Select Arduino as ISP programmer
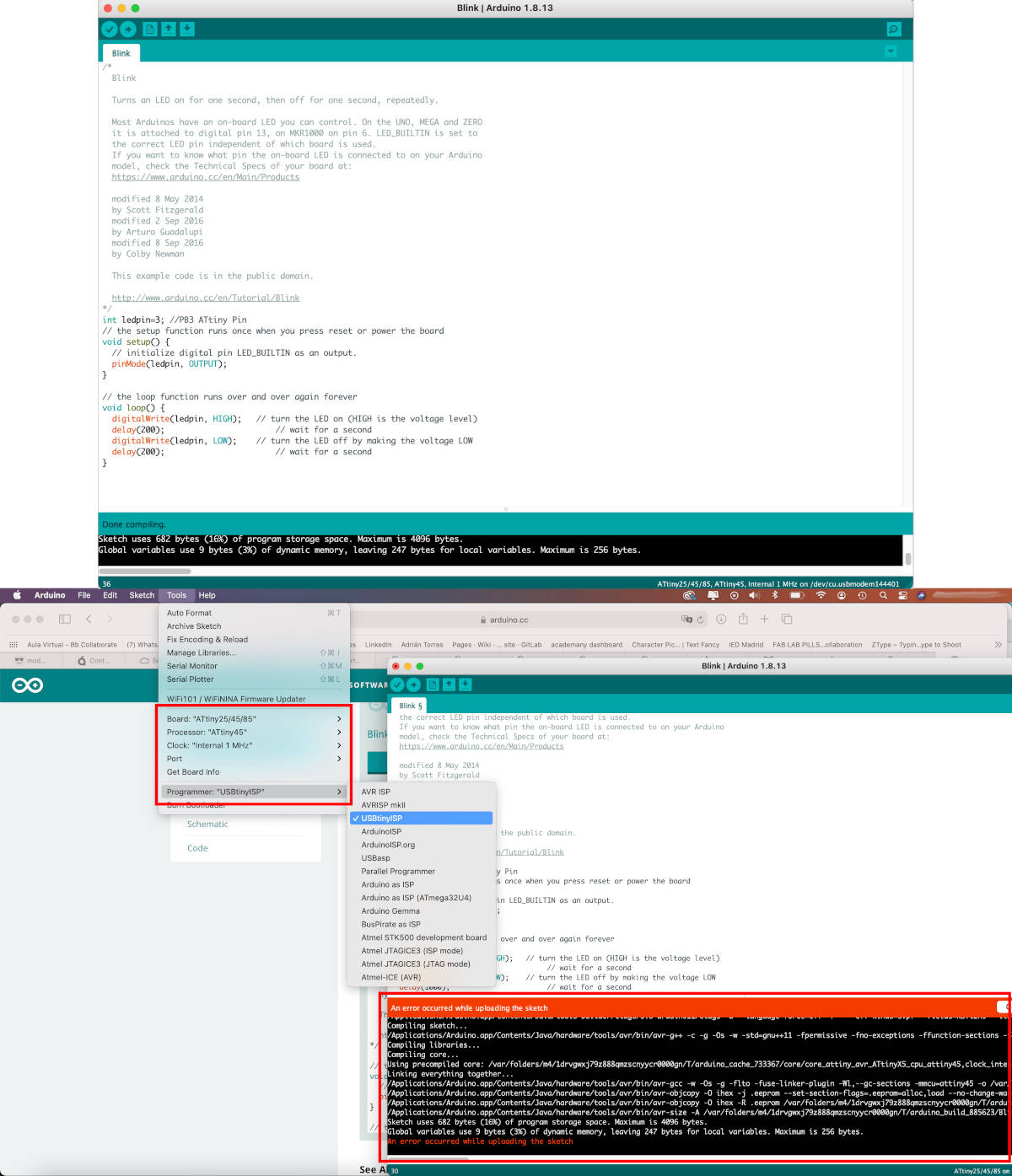The height and width of the screenshot is (1176, 1012). [x=422, y=884]
